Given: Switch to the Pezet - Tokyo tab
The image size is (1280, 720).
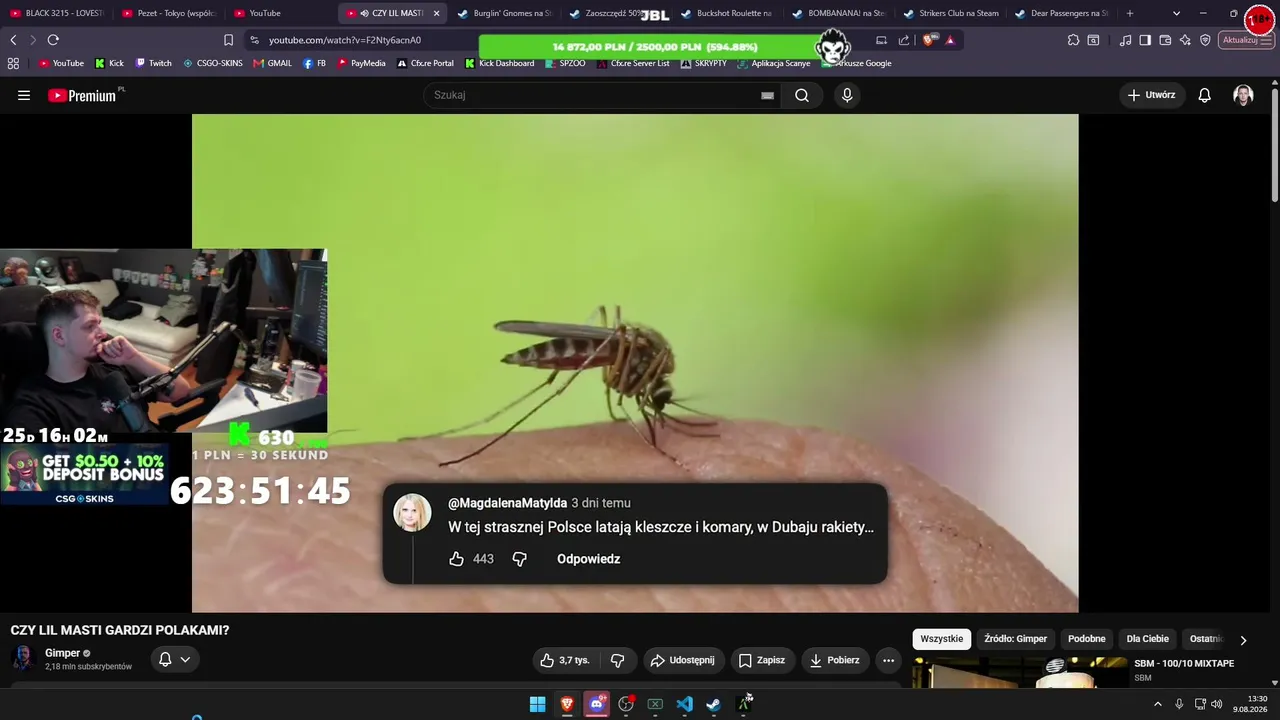Looking at the screenshot, I should (x=169, y=13).
